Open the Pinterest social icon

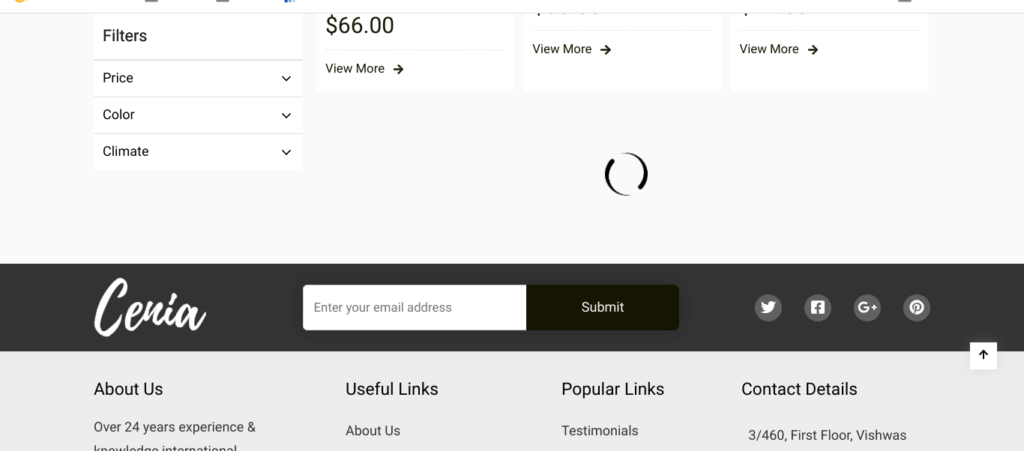click(917, 307)
